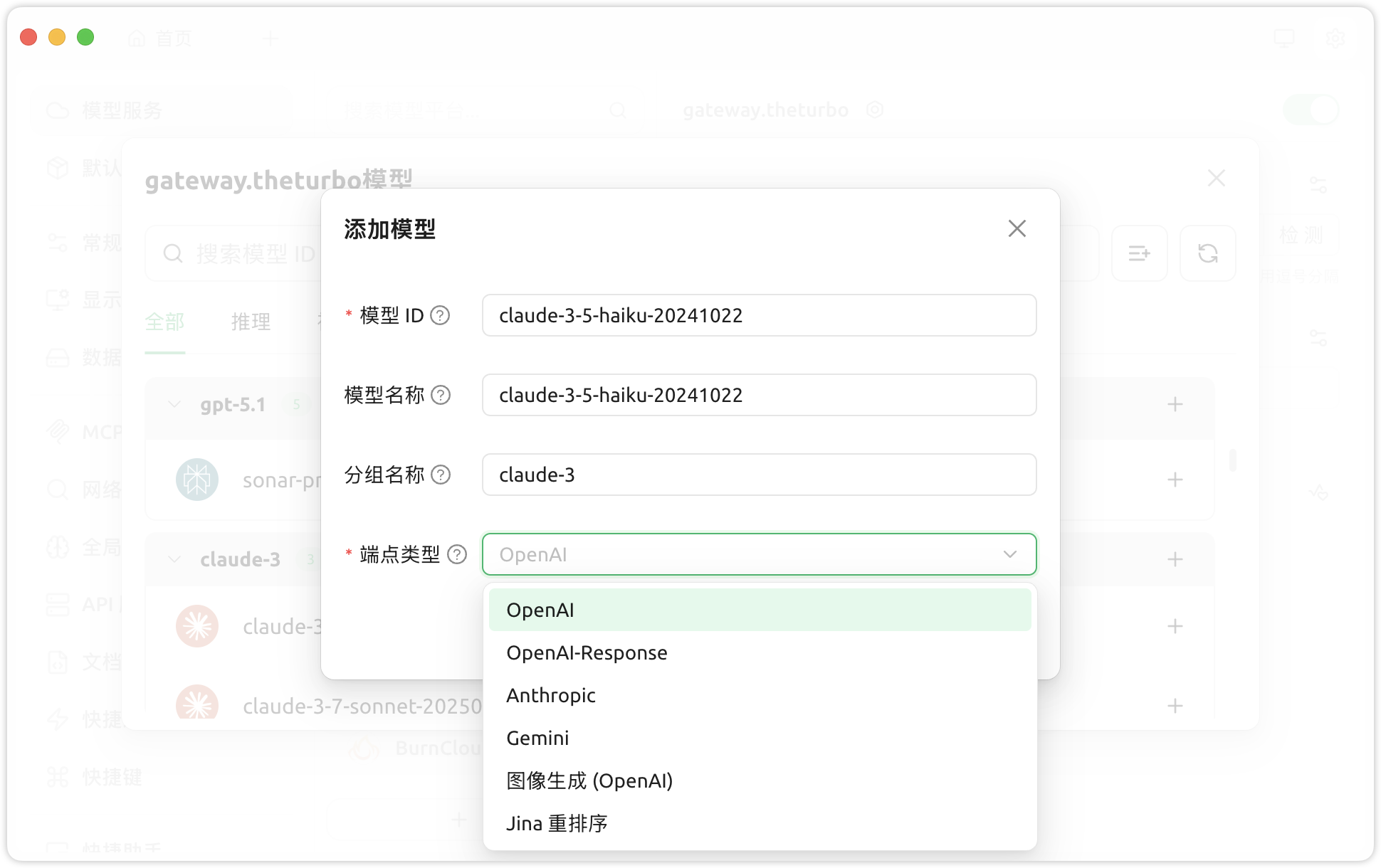The image size is (1381, 868).
Task: Click the help icon beside 模型名称
Action: pos(441,395)
